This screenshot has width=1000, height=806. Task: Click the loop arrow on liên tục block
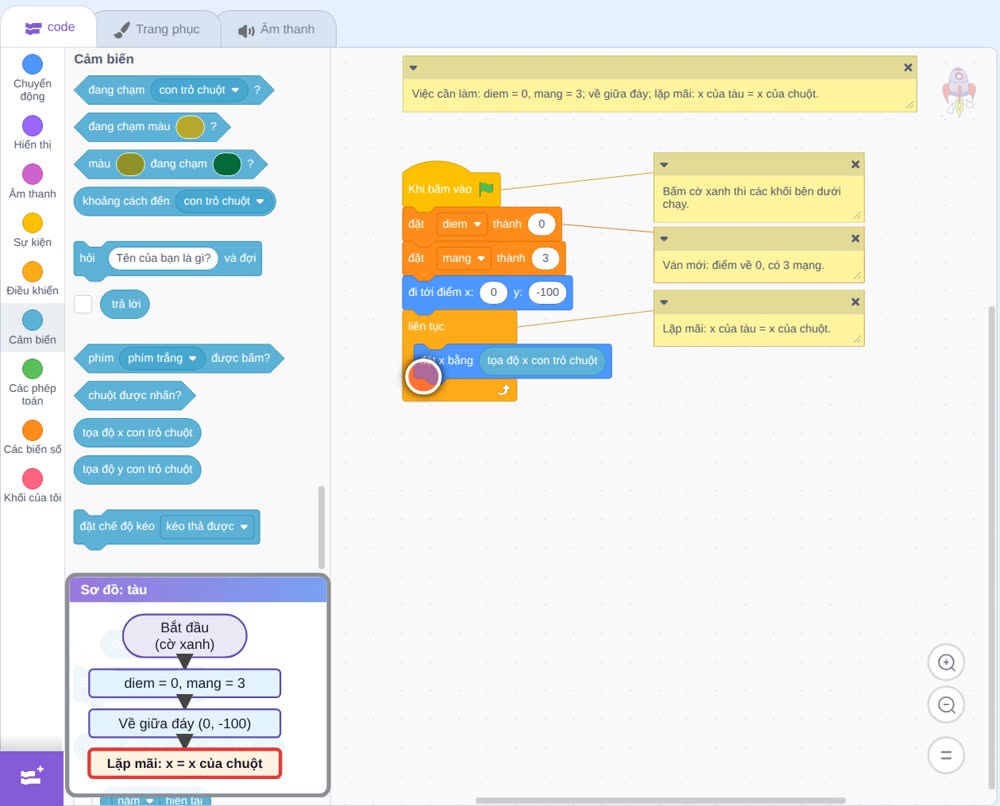pos(504,390)
